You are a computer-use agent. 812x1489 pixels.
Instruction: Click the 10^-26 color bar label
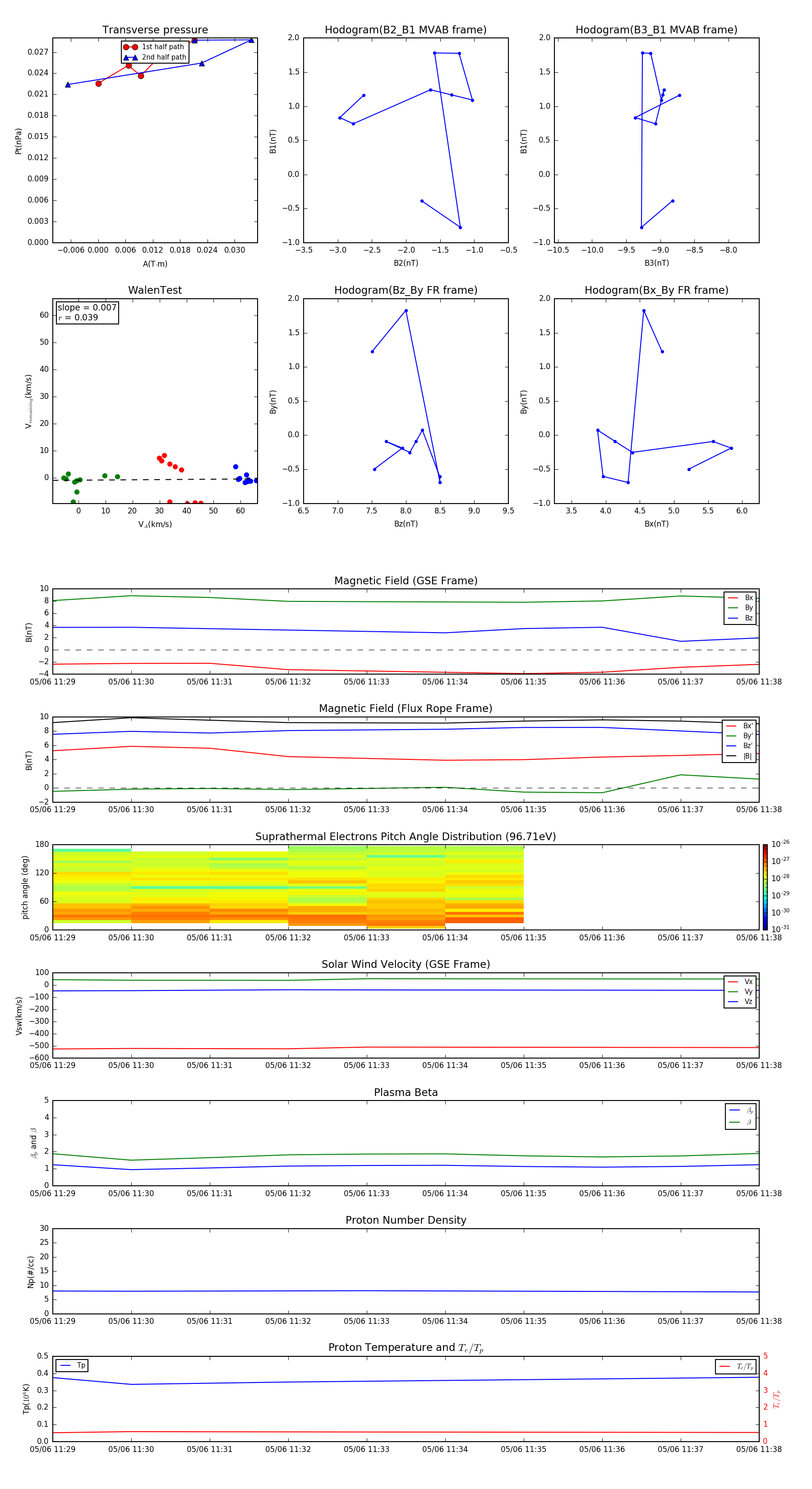[780, 844]
